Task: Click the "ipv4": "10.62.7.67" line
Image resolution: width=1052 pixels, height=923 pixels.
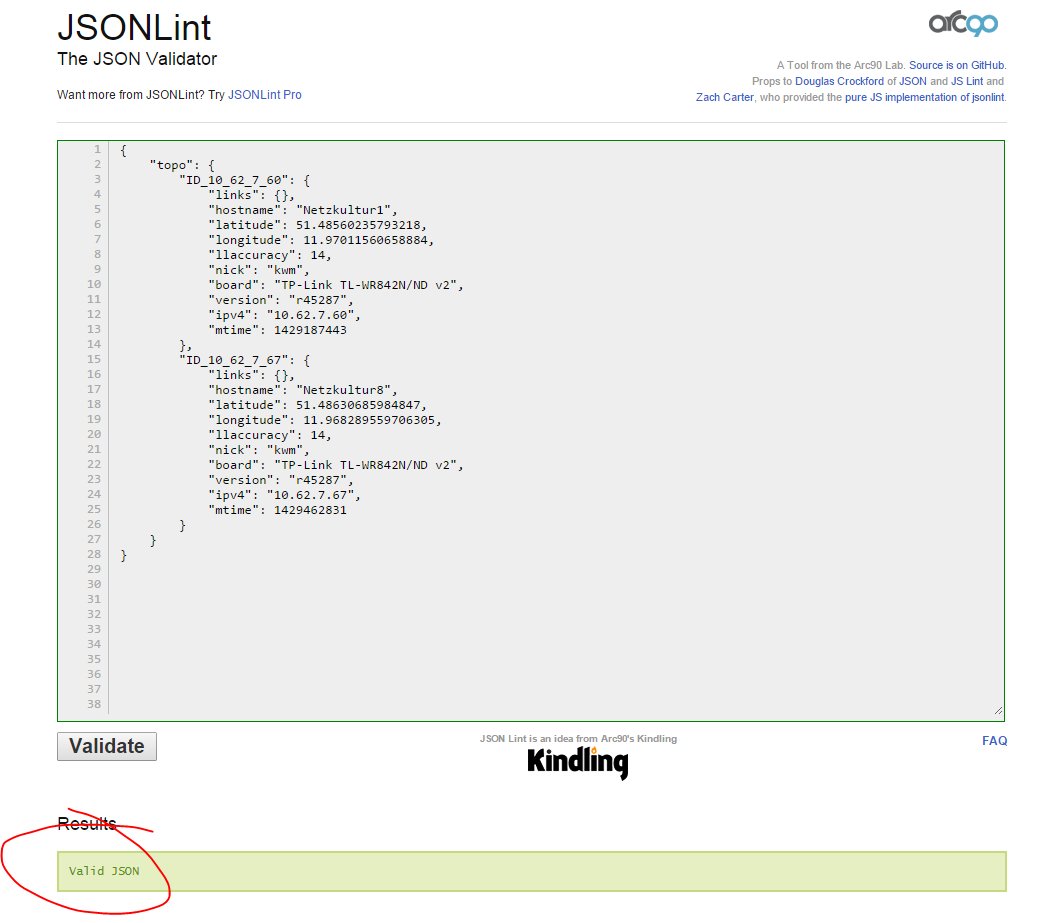Action: tap(284, 495)
